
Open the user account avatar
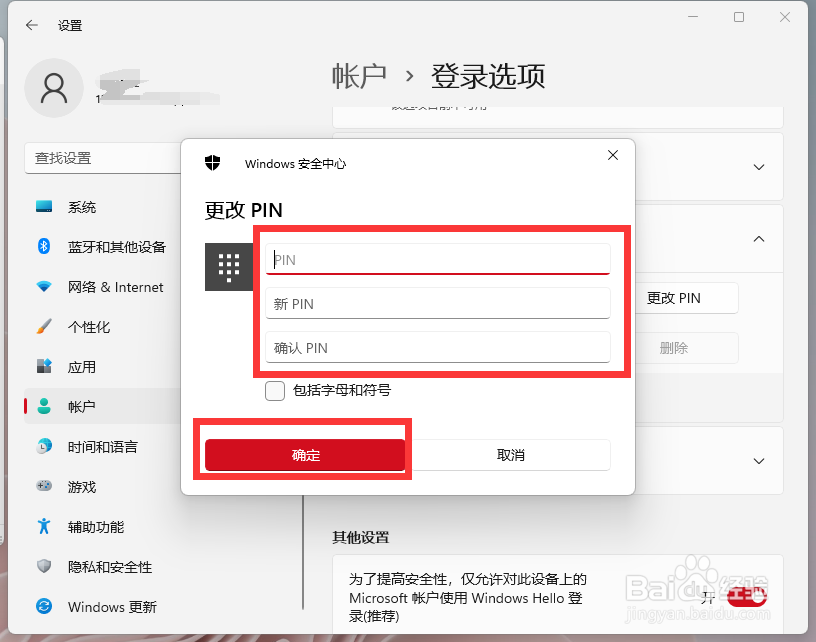(54, 88)
